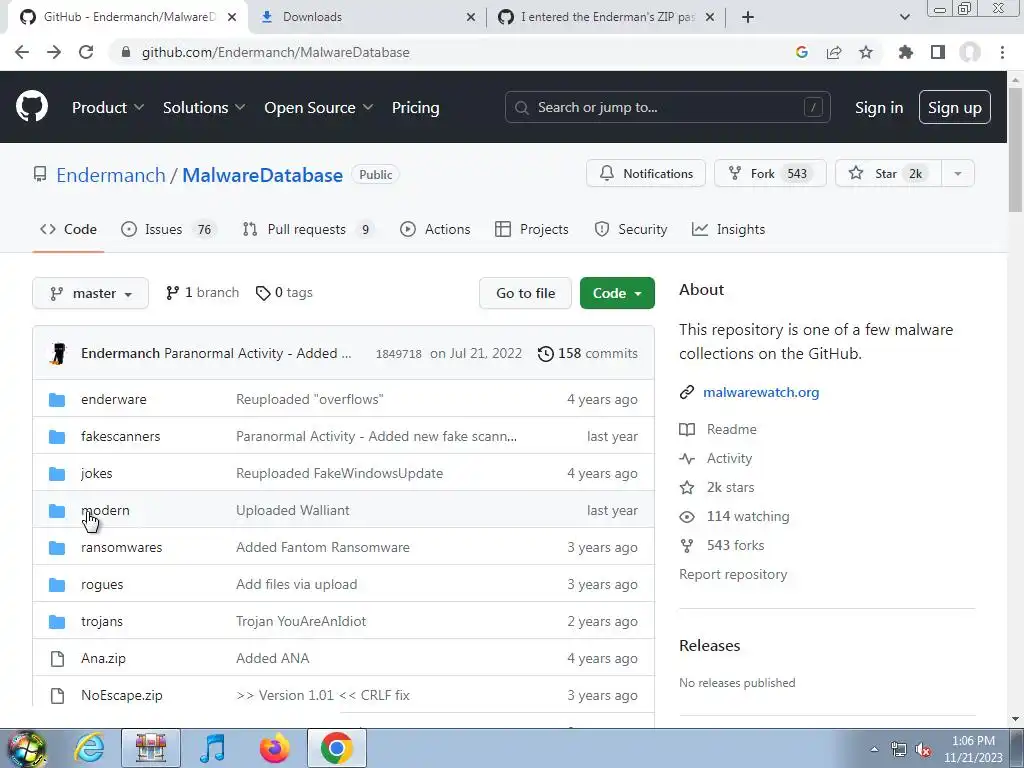
Task: Open the Chrome tab search chevron
Action: [904, 17]
